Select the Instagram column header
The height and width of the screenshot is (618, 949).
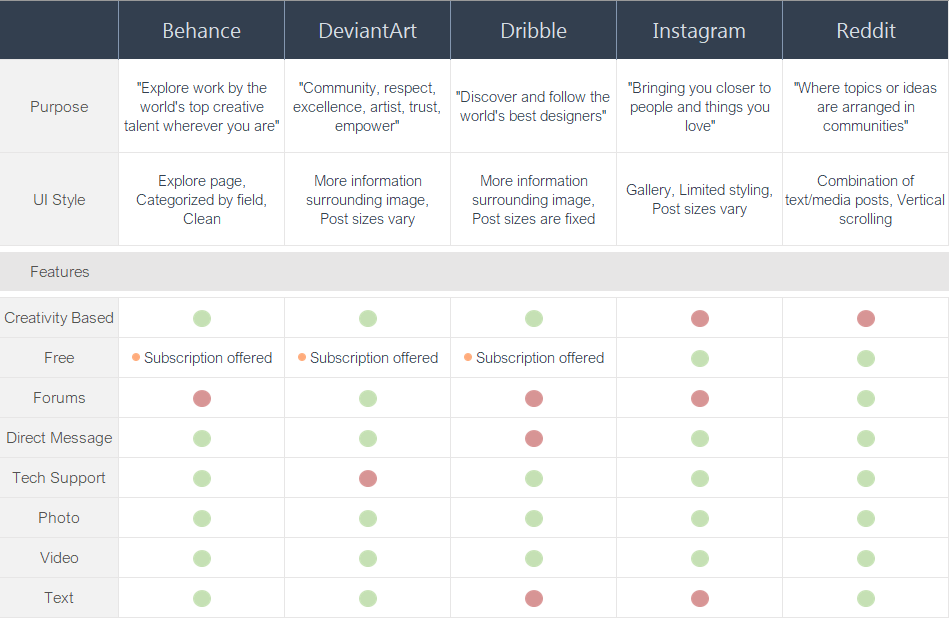click(699, 31)
